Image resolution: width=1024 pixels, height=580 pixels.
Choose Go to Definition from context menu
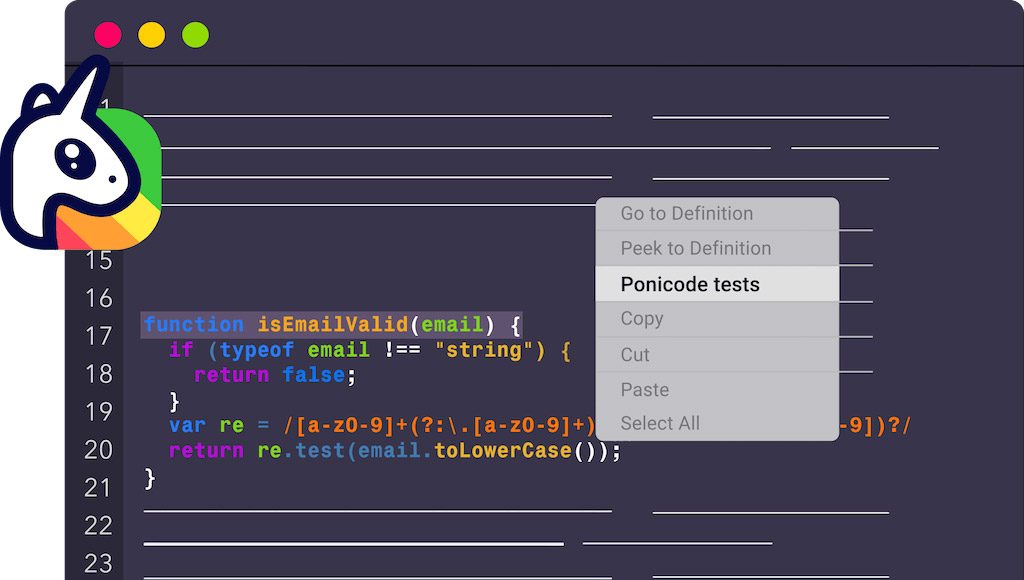[717, 214]
